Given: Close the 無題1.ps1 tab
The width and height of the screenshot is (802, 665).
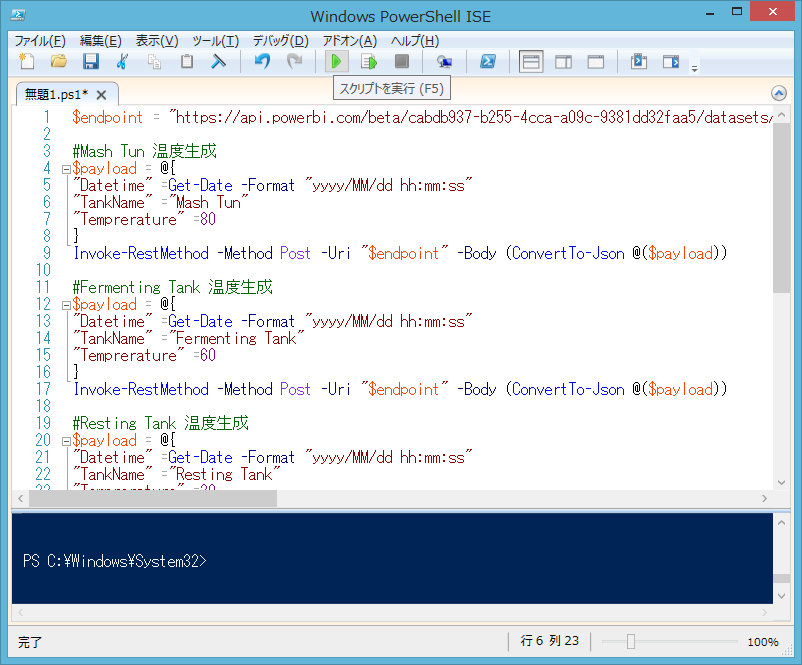Looking at the screenshot, I should tap(101, 95).
